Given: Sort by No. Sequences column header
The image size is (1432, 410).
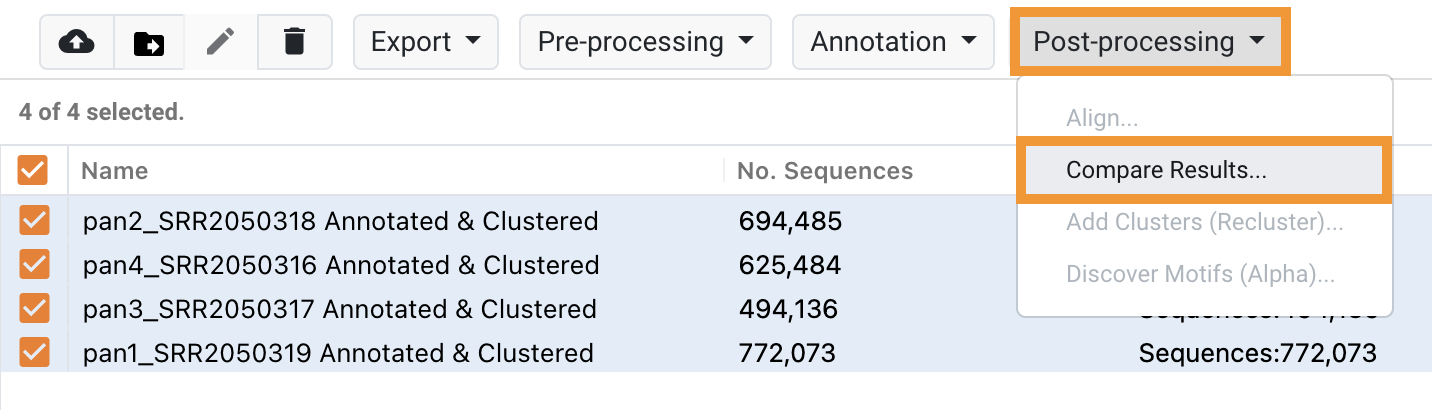Looking at the screenshot, I should tap(824, 171).
